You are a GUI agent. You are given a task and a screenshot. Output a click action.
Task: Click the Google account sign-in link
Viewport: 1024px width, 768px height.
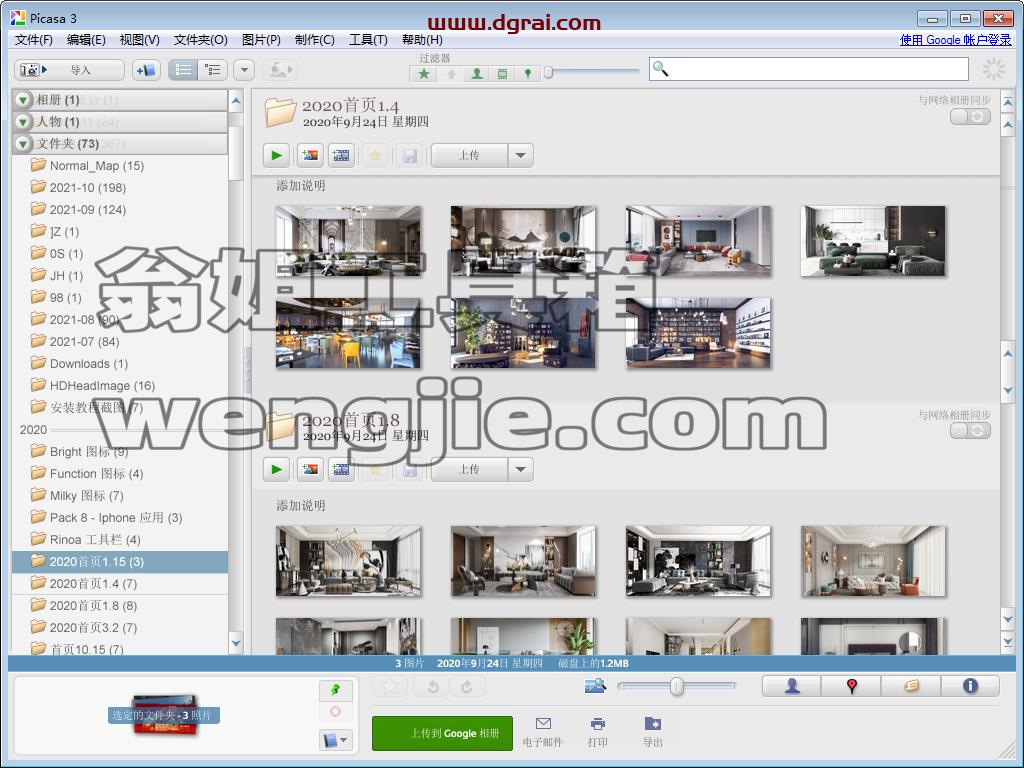tap(955, 40)
